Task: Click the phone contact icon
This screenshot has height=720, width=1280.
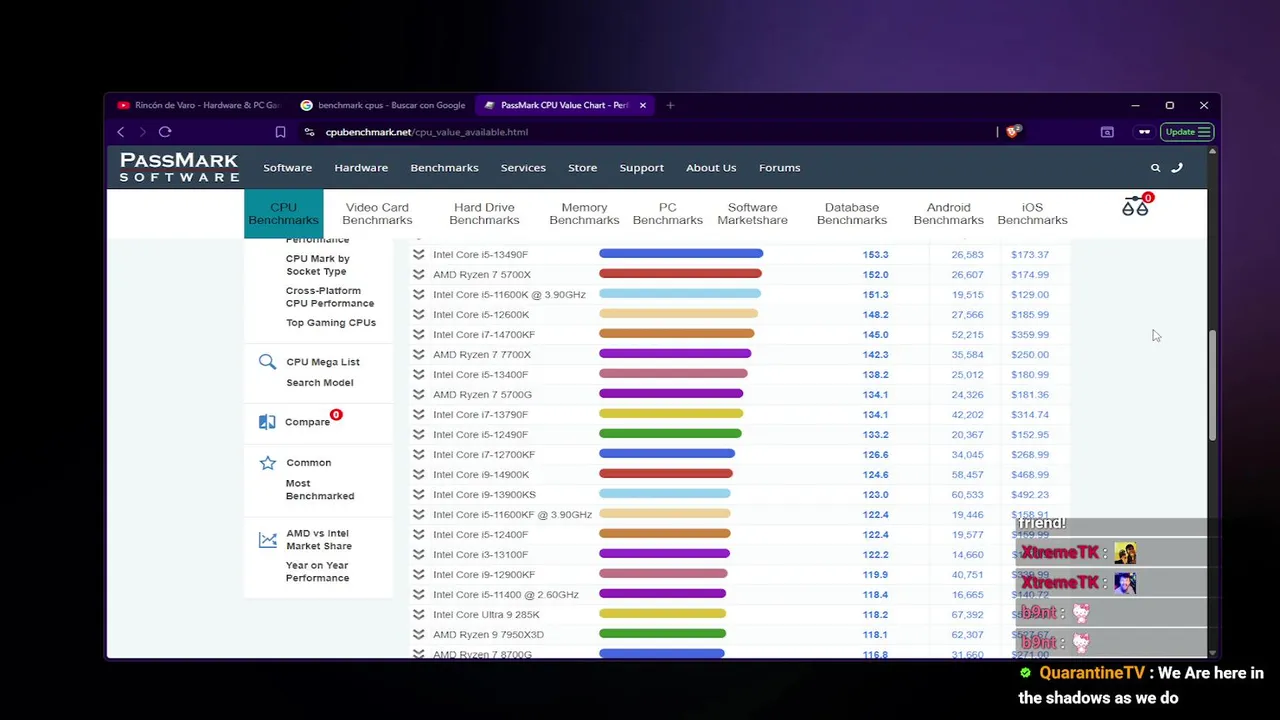Action: 1177,168
